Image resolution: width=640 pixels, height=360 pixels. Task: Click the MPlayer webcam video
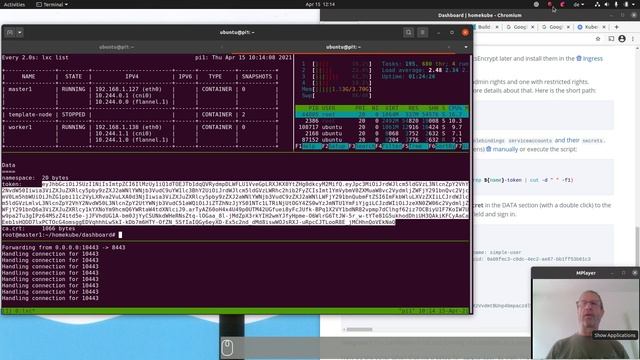coord(585,319)
